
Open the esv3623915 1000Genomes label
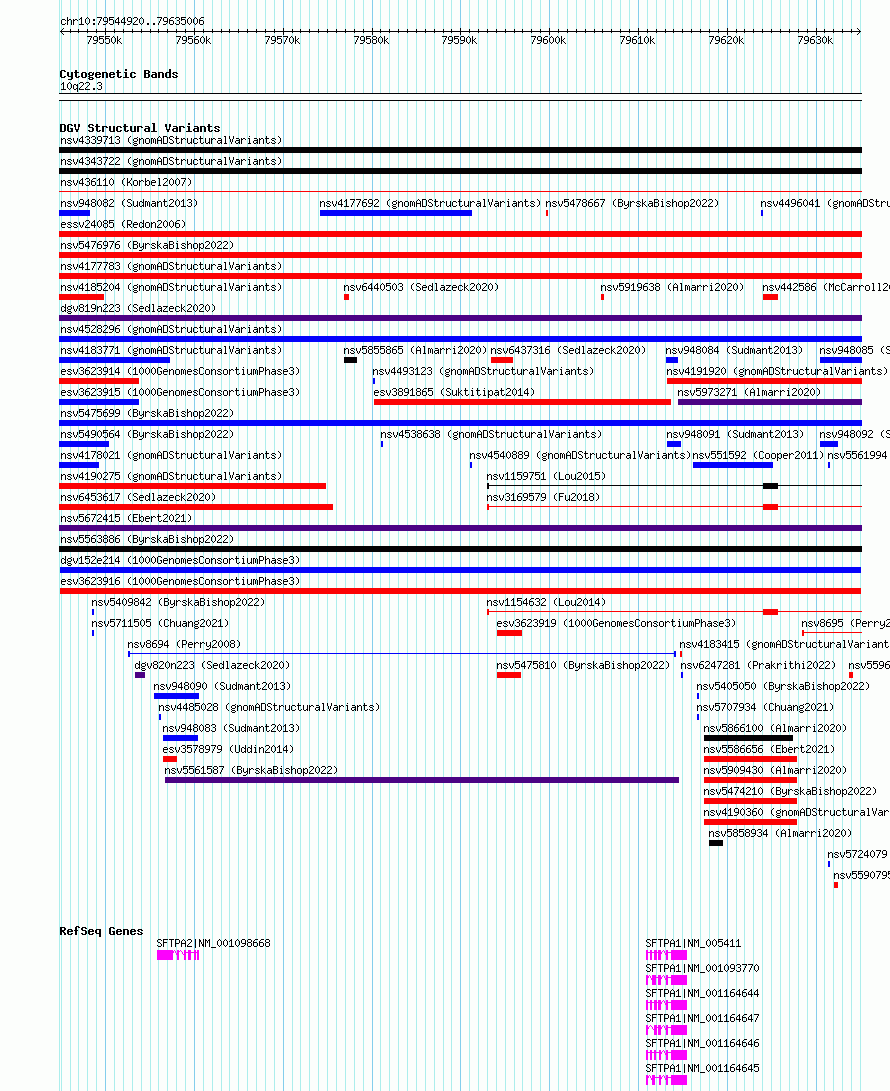coord(180,392)
